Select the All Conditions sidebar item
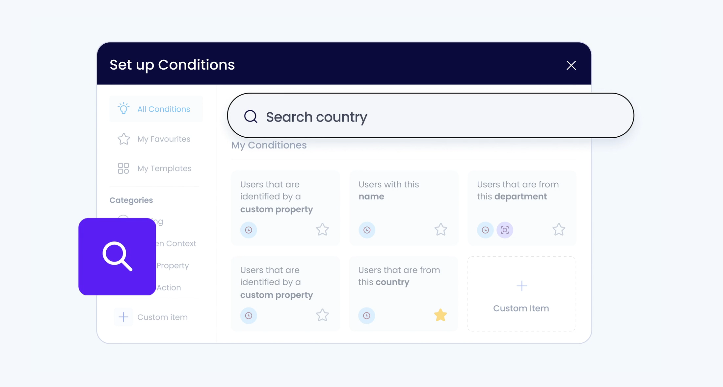 click(x=156, y=109)
